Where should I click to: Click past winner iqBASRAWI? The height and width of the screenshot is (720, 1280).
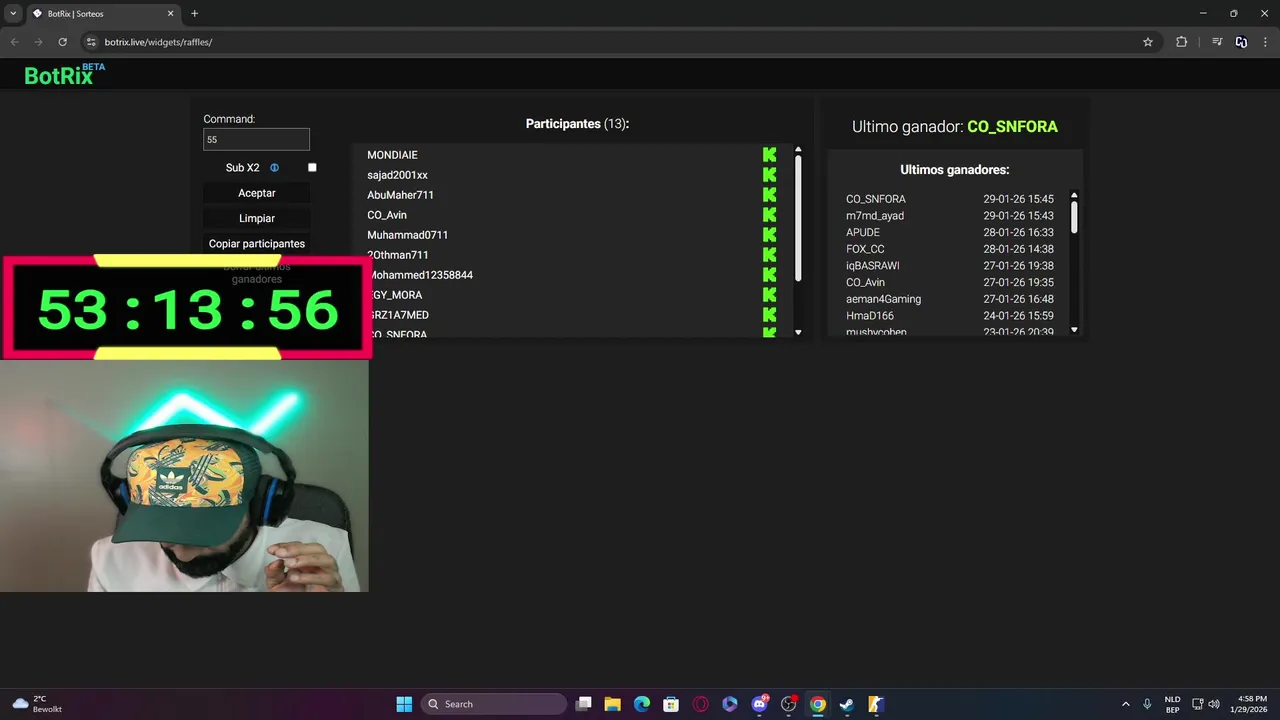(x=872, y=266)
